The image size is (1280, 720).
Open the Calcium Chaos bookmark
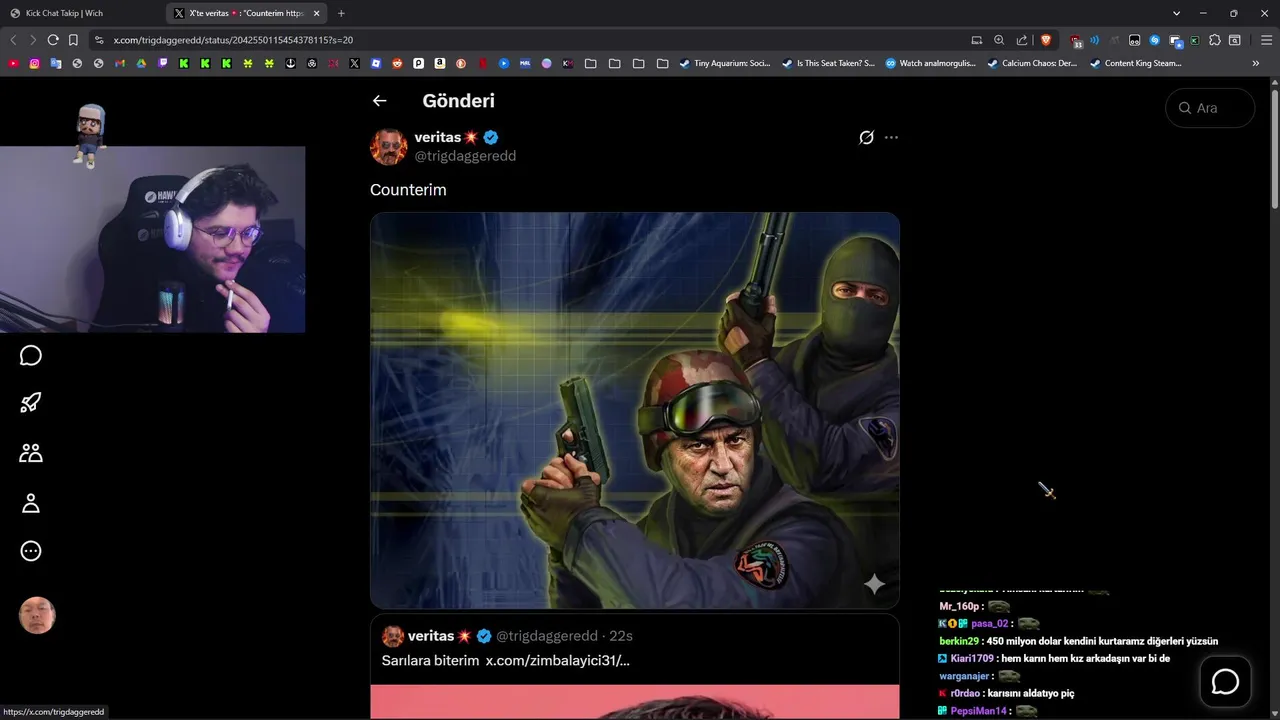point(1032,63)
